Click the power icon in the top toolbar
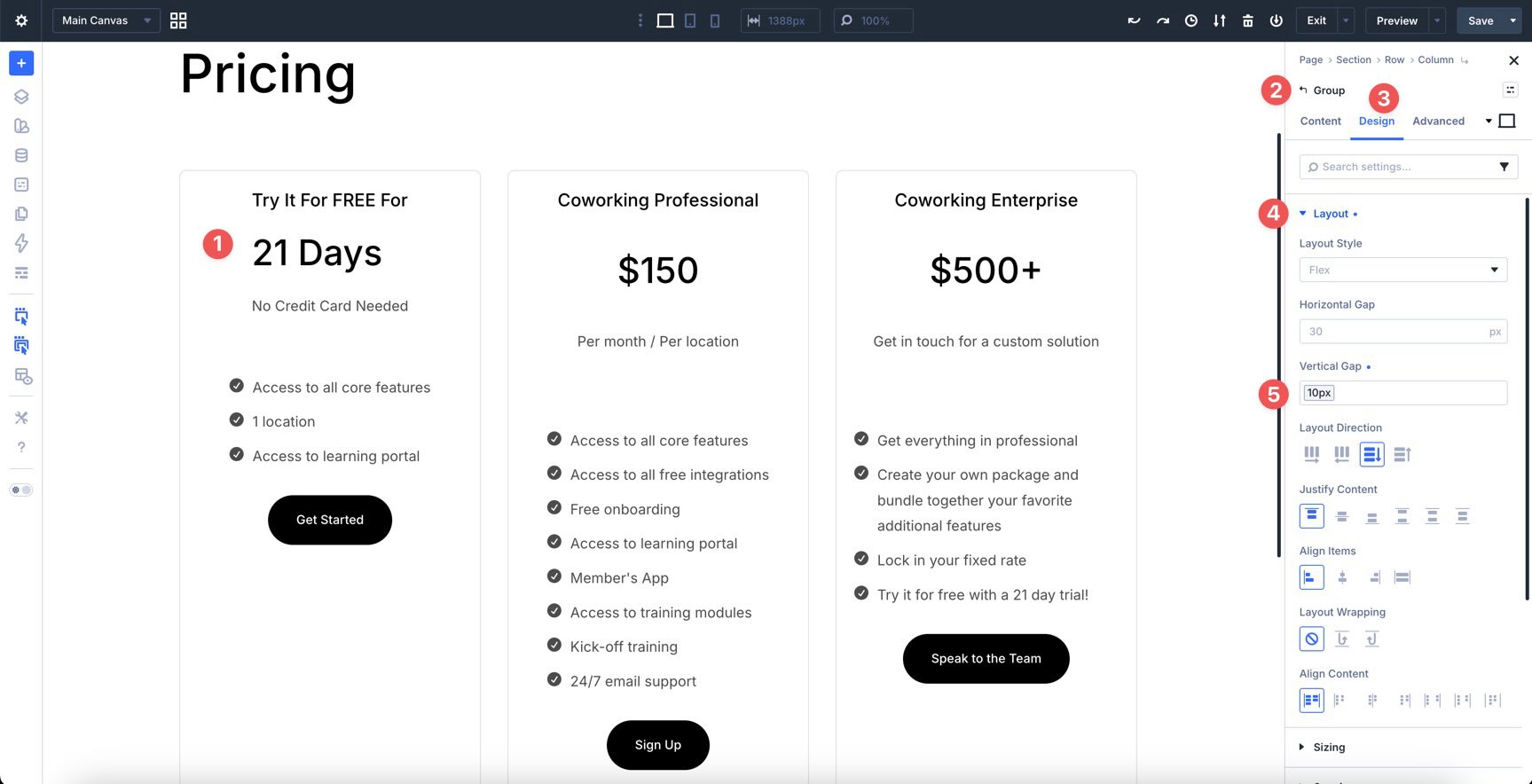1532x784 pixels. [x=1277, y=20]
